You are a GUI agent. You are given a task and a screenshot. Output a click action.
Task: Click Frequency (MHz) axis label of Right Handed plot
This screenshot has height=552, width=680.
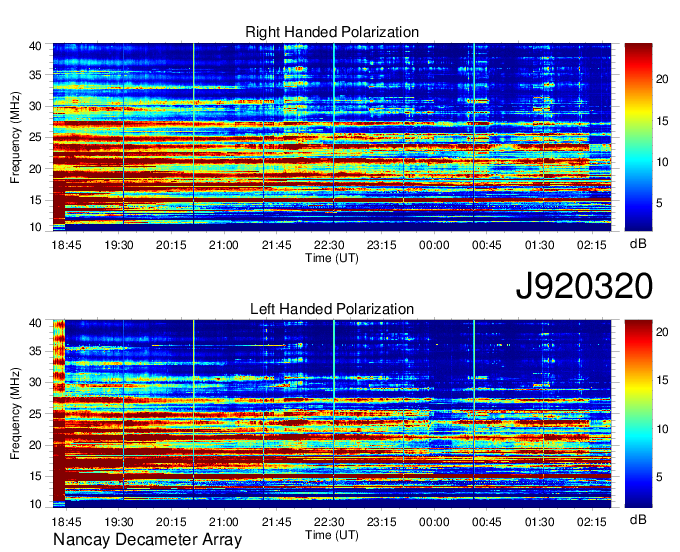[x=15, y=137]
